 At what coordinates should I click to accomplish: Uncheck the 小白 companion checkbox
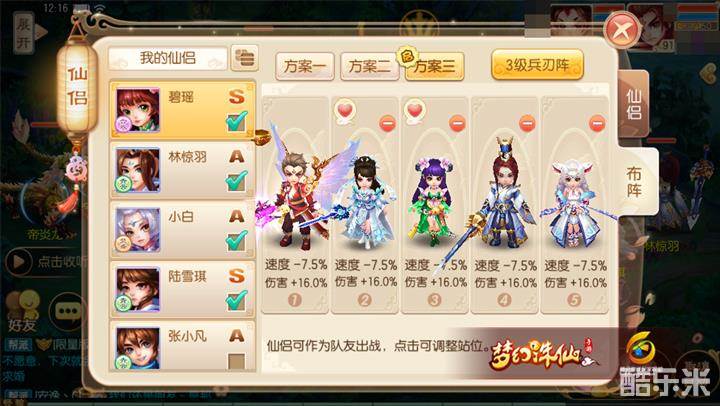[x=236, y=241]
